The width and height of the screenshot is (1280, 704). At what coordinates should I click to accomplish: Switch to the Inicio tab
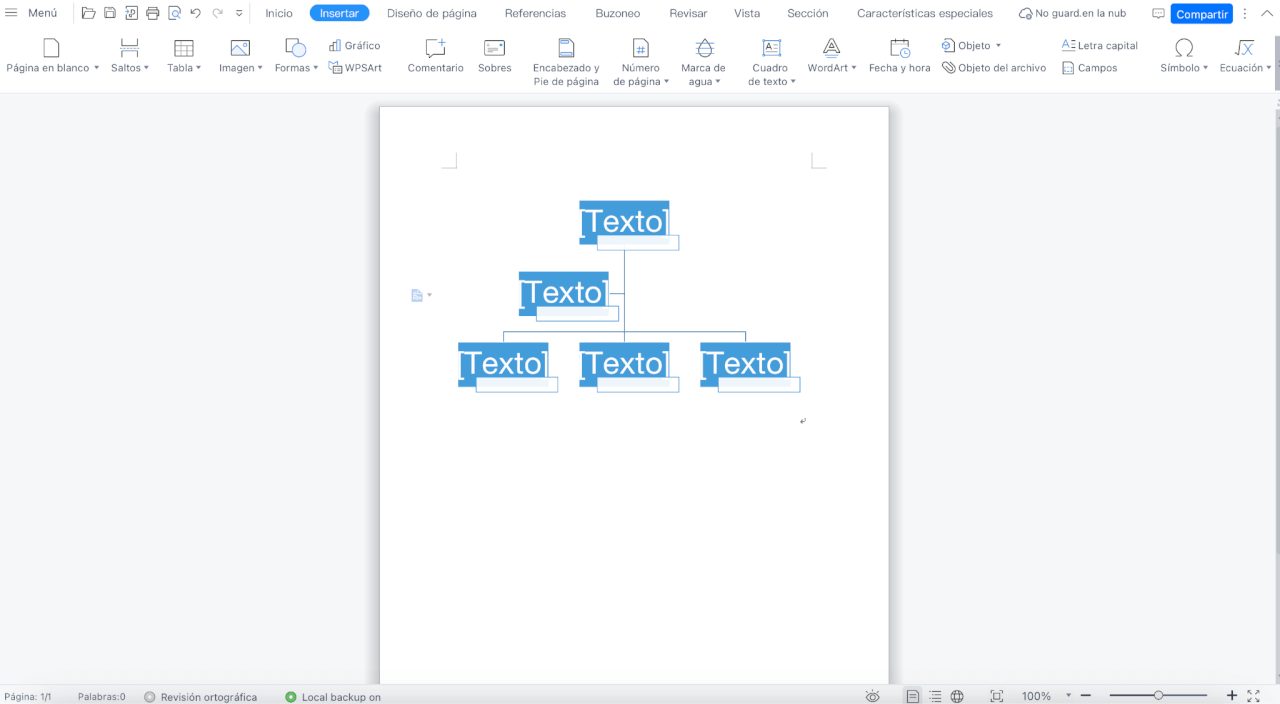coord(279,13)
